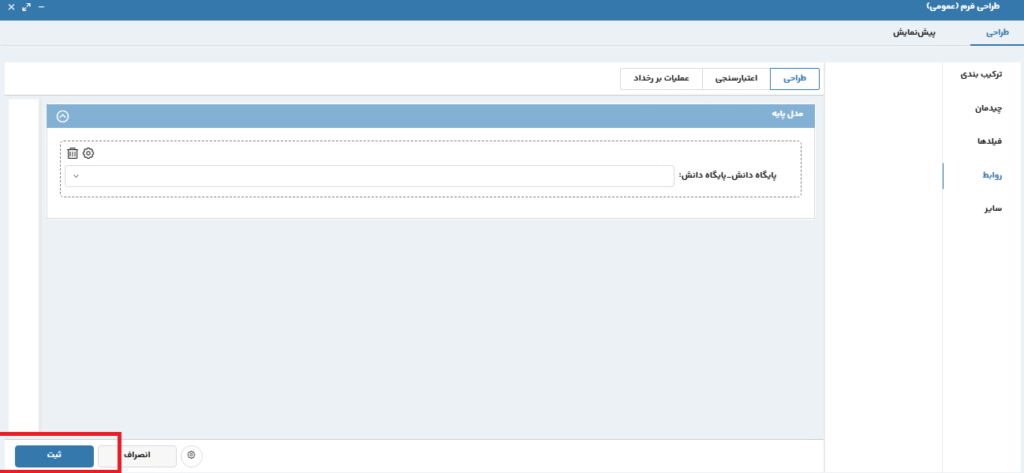The height and width of the screenshot is (473, 1024).
Task: Close the طراحی فرم dialog
Action: pyautogui.click(x=10, y=7)
